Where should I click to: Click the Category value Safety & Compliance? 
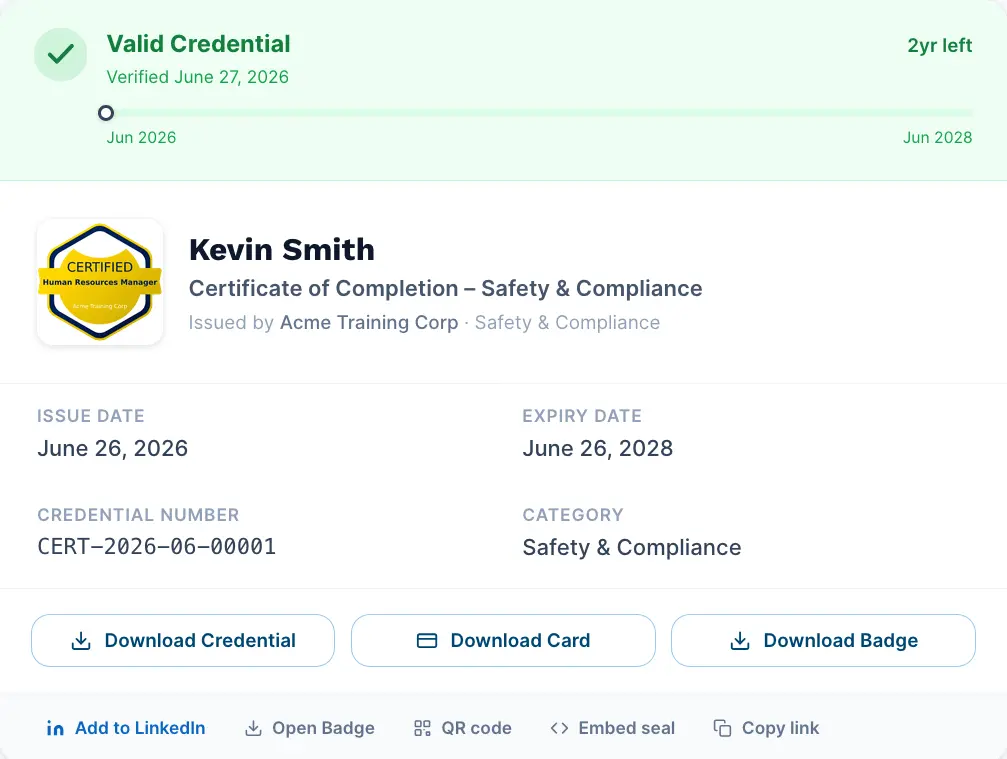point(632,548)
